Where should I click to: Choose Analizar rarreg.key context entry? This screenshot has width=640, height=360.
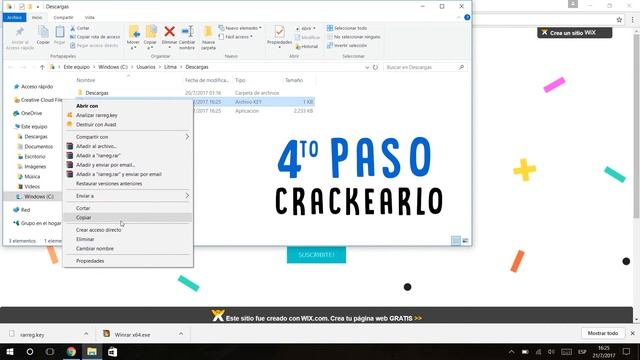point(128,115)
